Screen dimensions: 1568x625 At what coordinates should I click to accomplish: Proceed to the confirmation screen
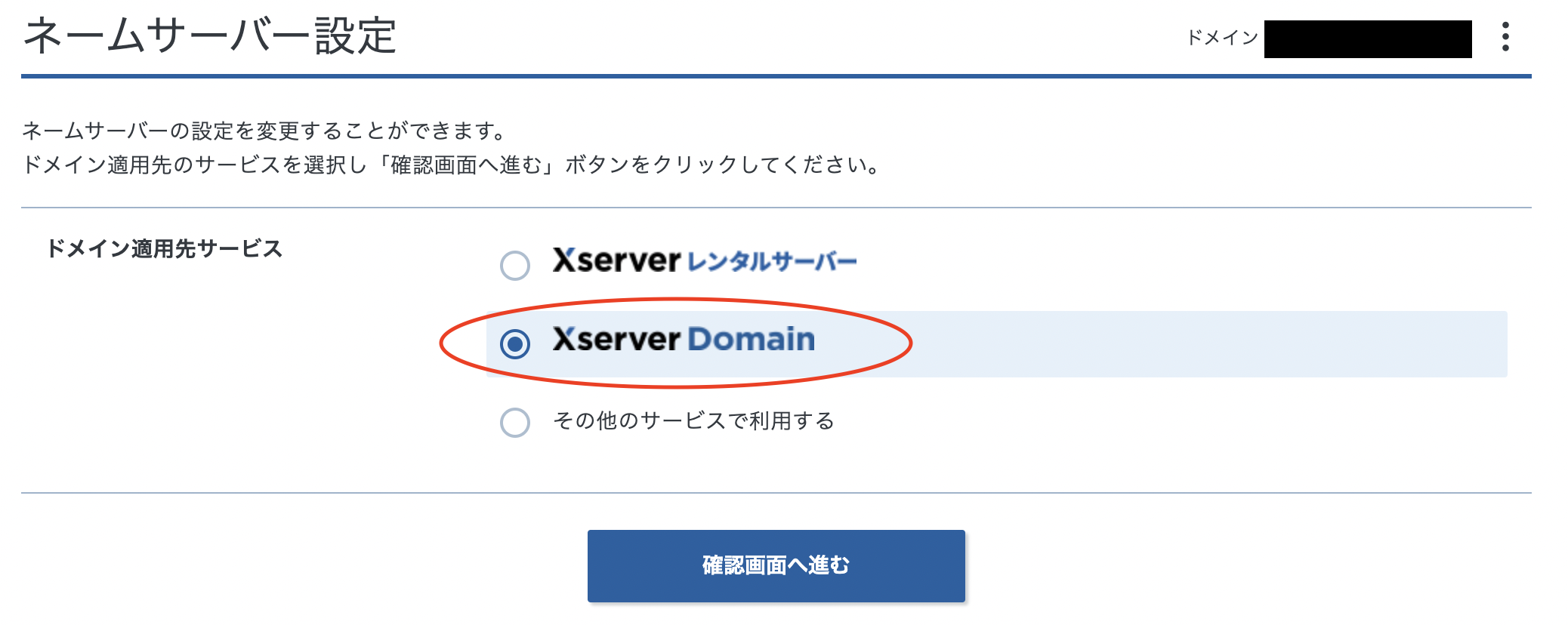[x=776, y=565]
